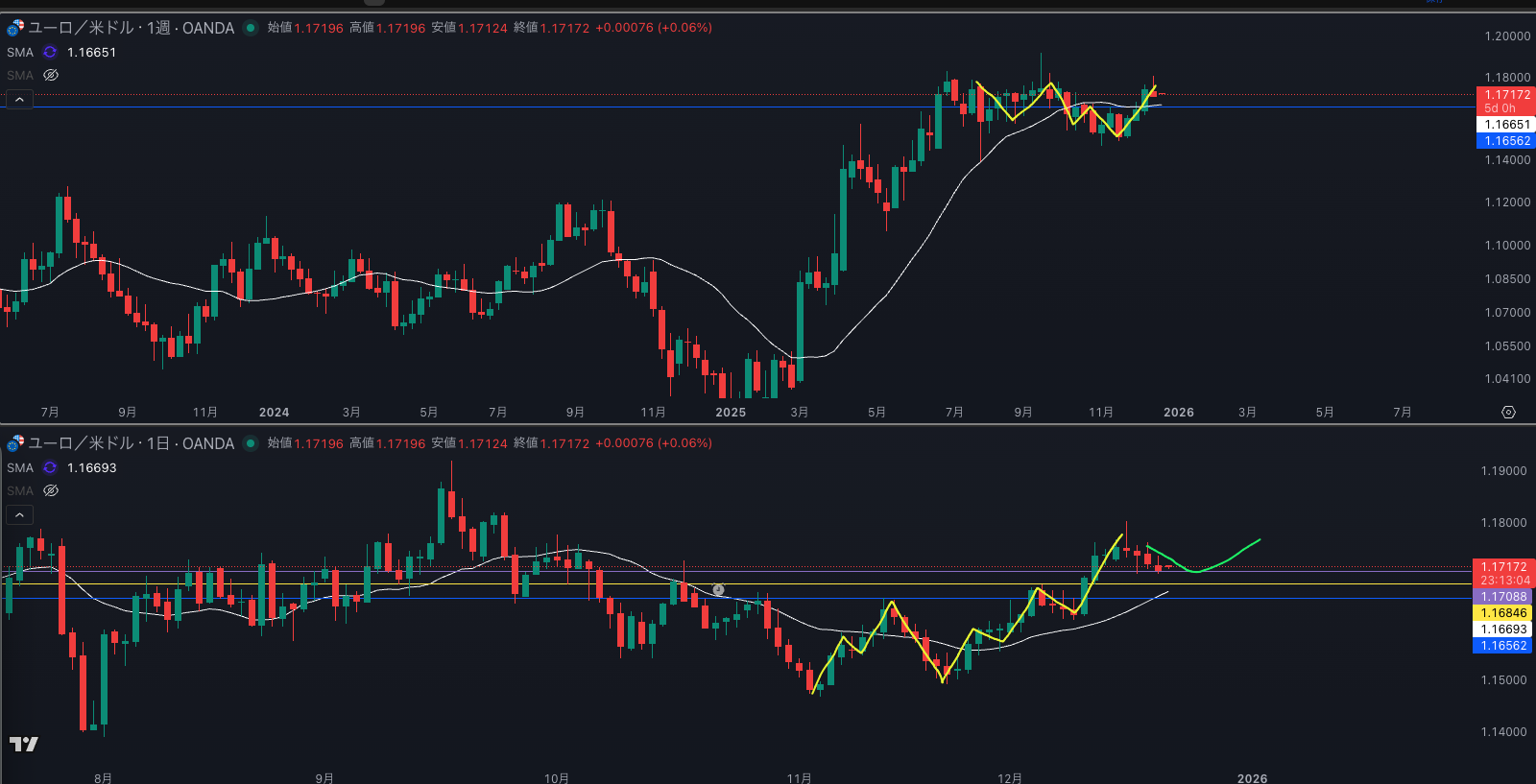The image size is (1536, 784).
Task: Click the yellow 1.16846 price label
Action: (1502, 613)
